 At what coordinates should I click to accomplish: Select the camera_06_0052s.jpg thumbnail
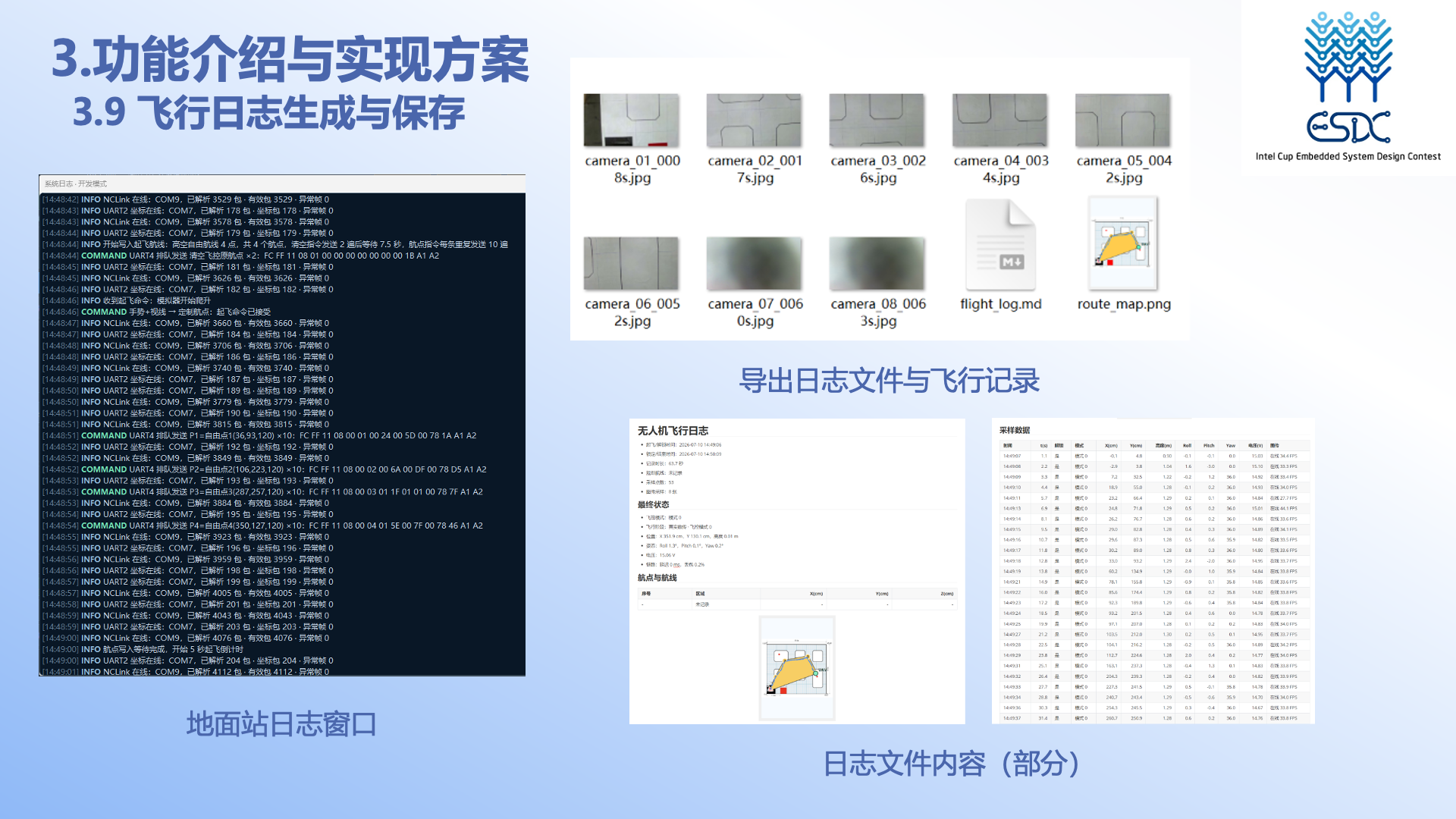pos(631,263)
